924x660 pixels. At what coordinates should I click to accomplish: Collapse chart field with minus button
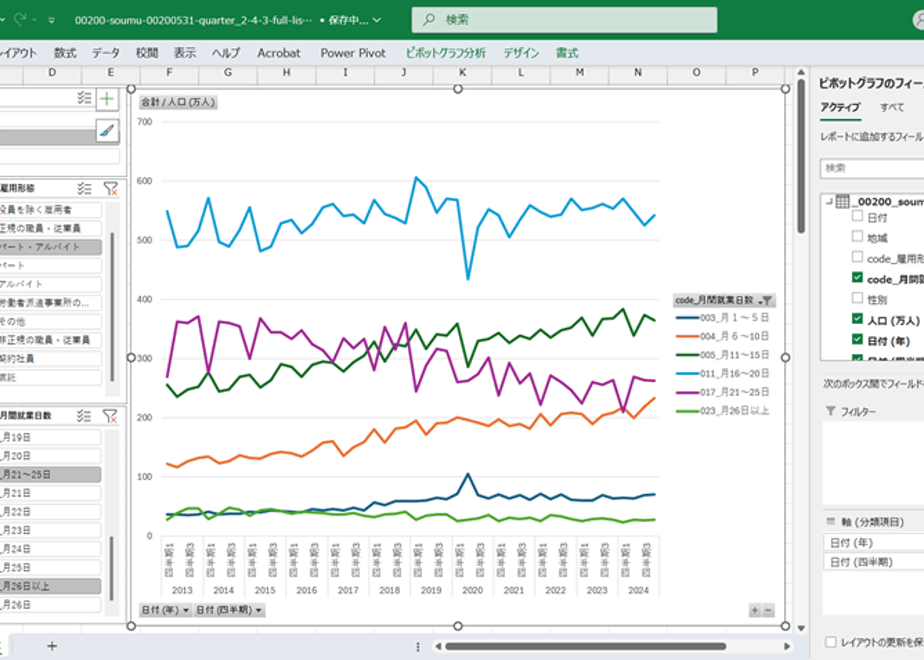point(768,610)
